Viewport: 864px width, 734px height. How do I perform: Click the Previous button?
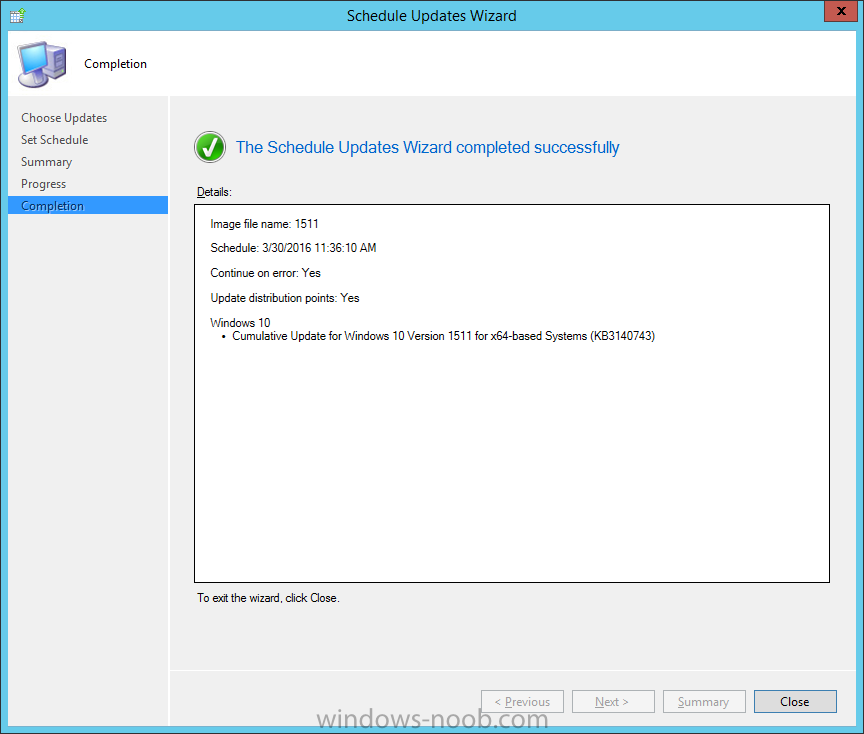(x=522, y=701)
